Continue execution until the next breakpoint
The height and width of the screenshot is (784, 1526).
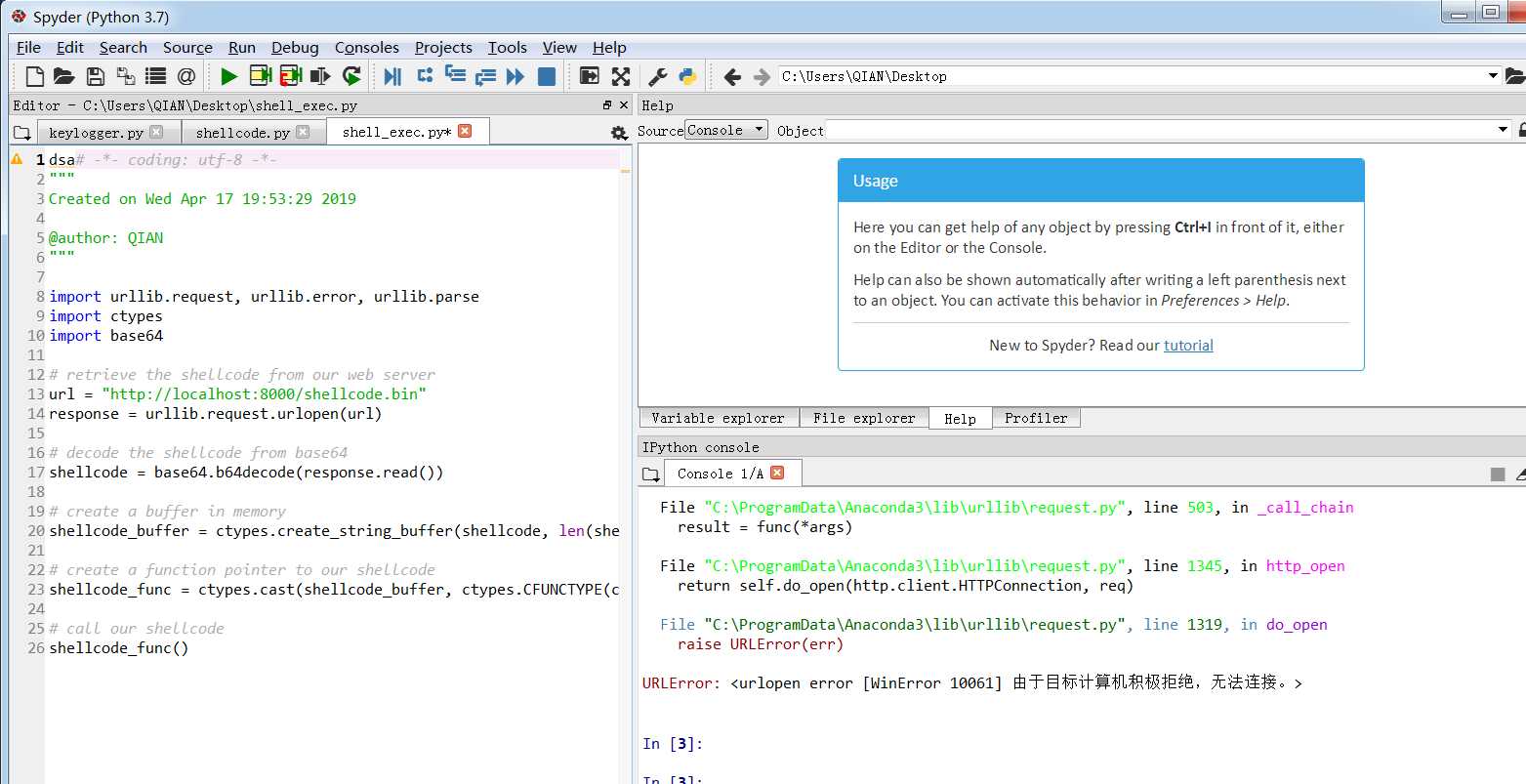coord(516,76)
